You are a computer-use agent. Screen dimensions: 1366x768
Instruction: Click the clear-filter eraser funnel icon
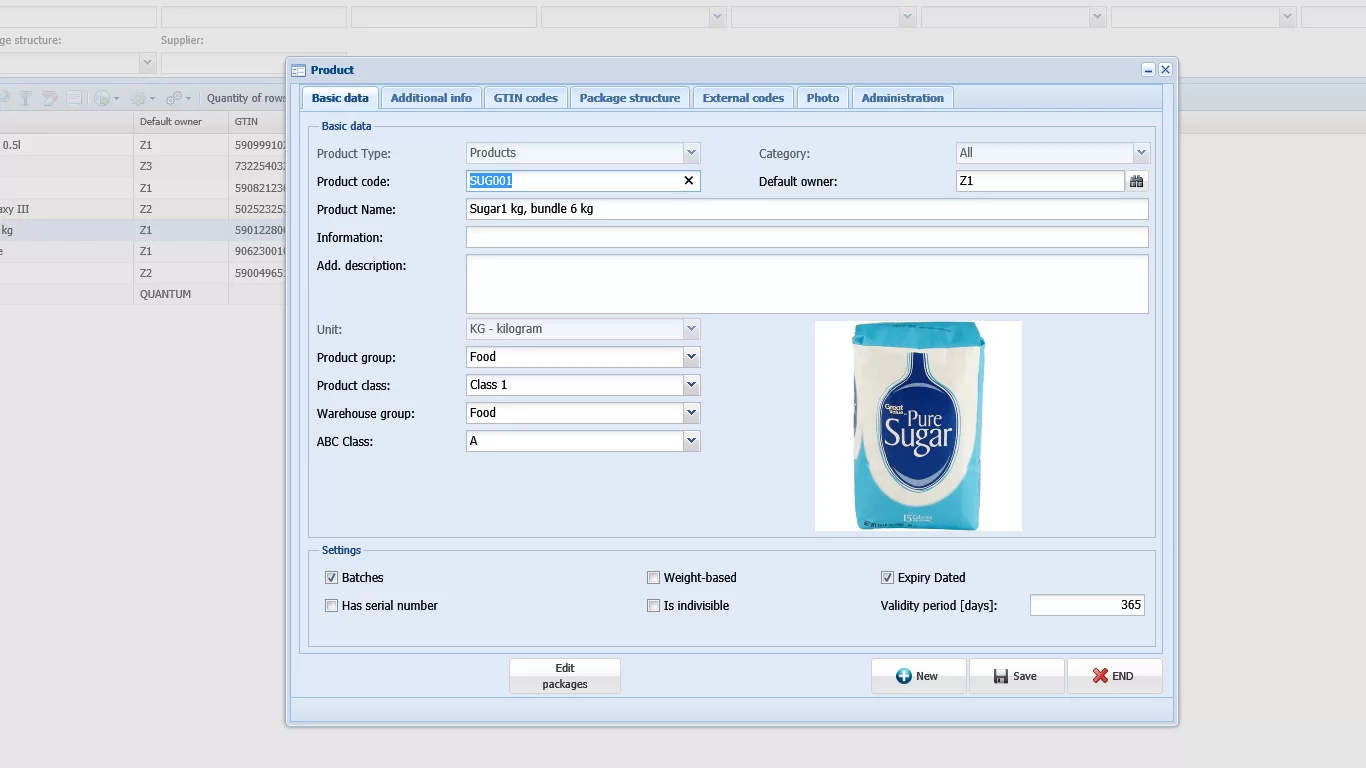[x=50, y=98]
